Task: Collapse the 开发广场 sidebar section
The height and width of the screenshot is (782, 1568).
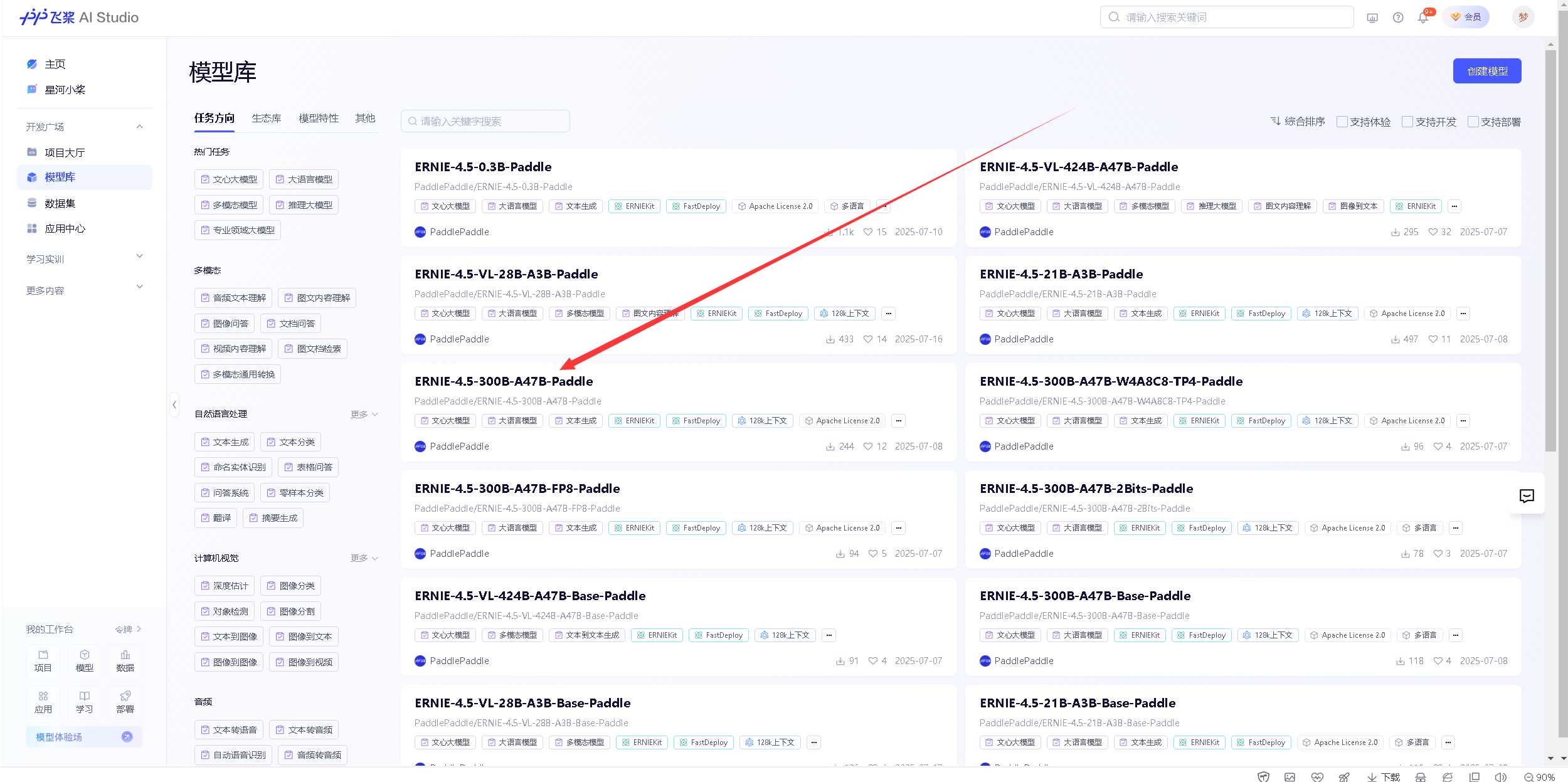Action: click(139, 127)
